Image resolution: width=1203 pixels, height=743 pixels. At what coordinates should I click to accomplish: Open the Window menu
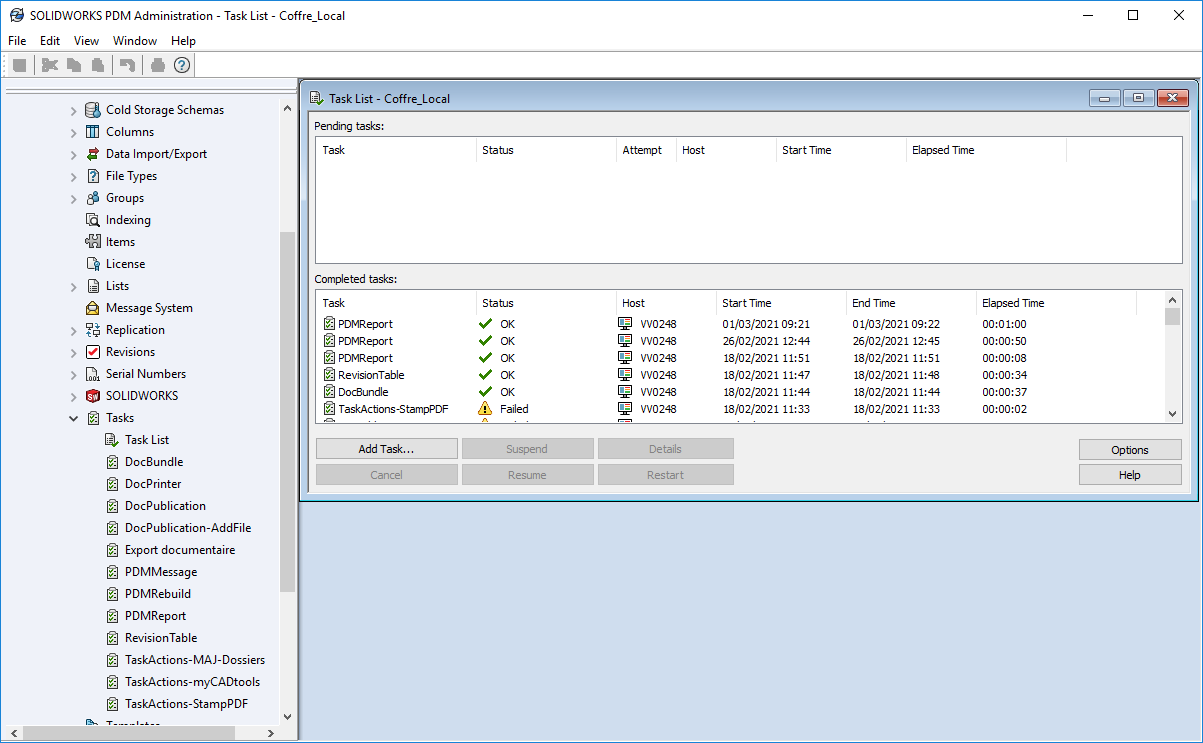click(x=134, y=41)
